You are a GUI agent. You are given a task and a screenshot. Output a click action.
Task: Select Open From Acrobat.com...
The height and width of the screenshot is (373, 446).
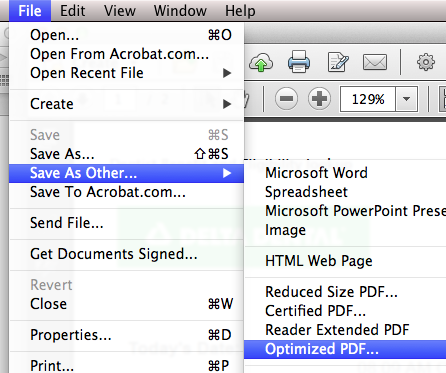(x=127, y=54)
